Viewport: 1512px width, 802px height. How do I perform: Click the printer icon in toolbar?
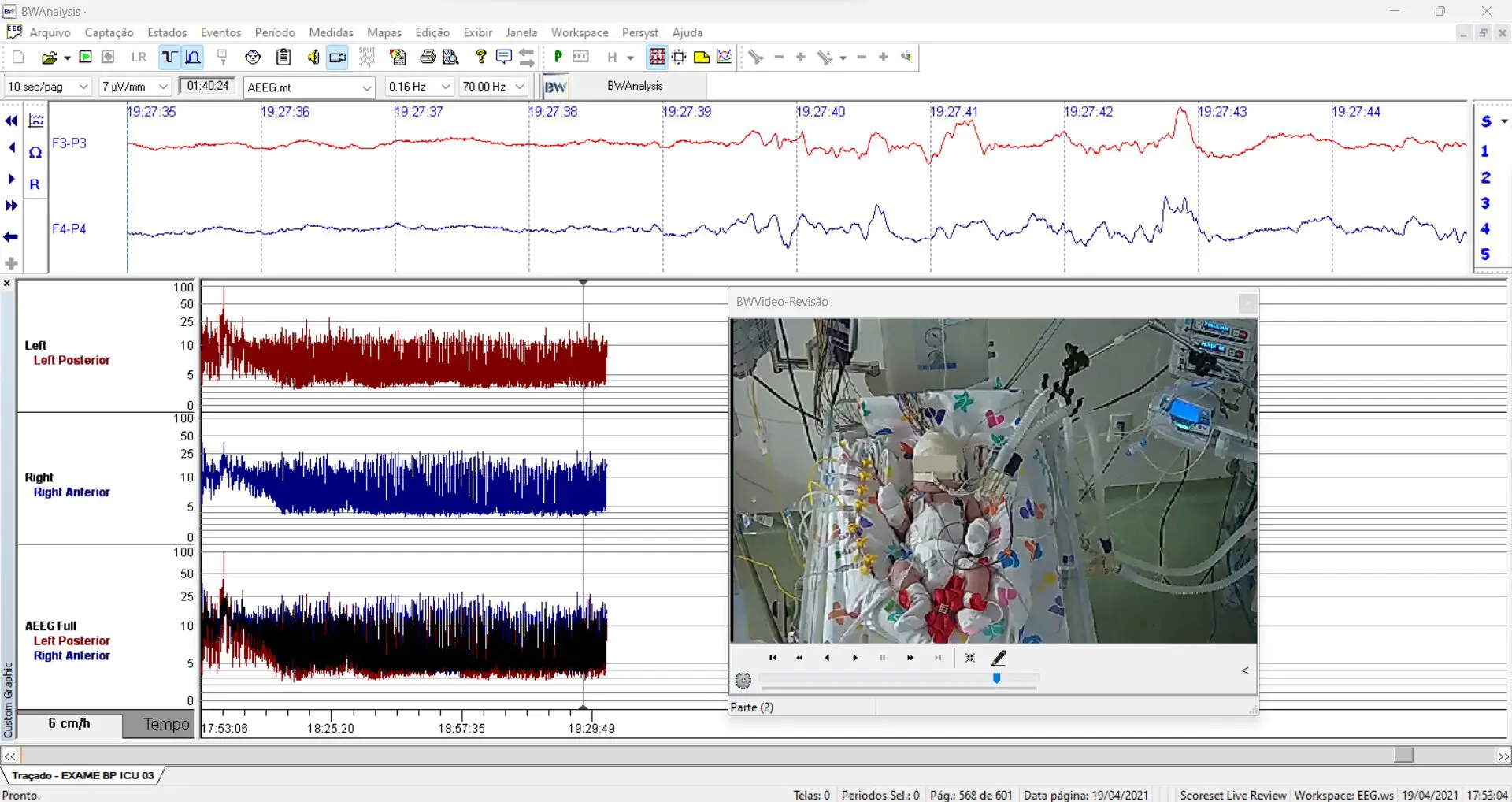click(428, 58)
